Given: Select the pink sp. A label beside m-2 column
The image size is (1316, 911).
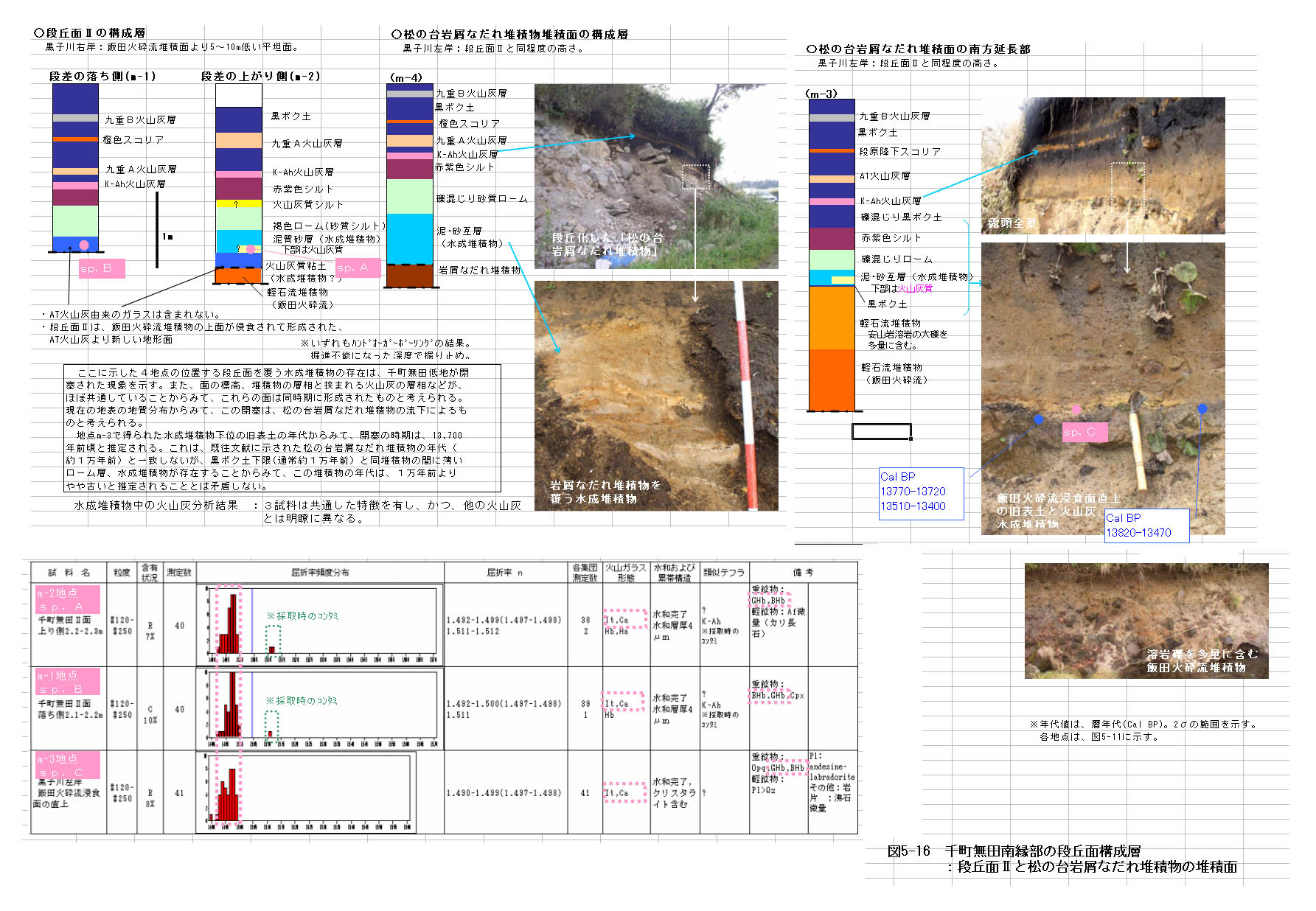Looking at the screenshot, I should (358, 268).
